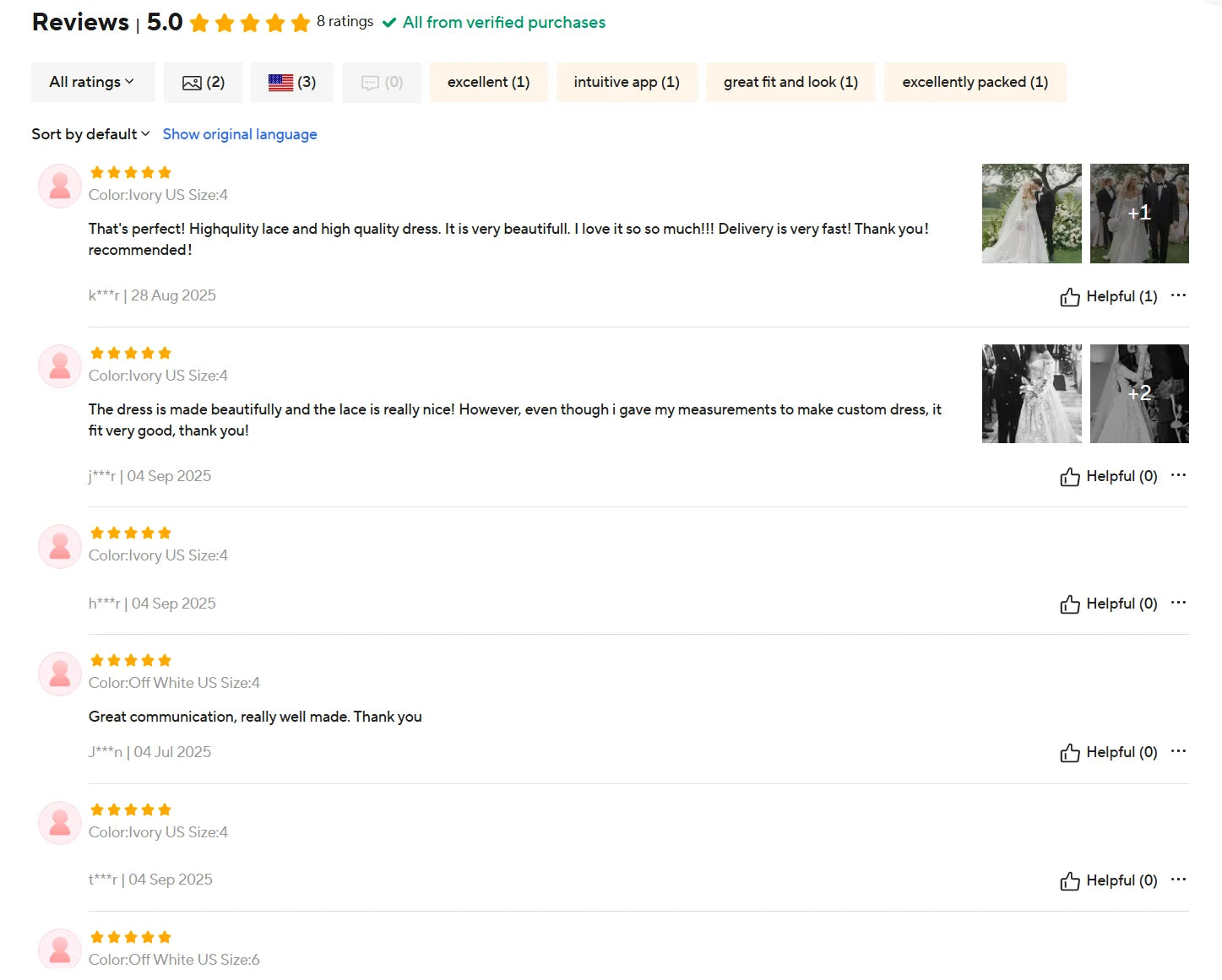Open more options on J***n's review
The image size is (1222, 980).
(x=1178, y=751)
